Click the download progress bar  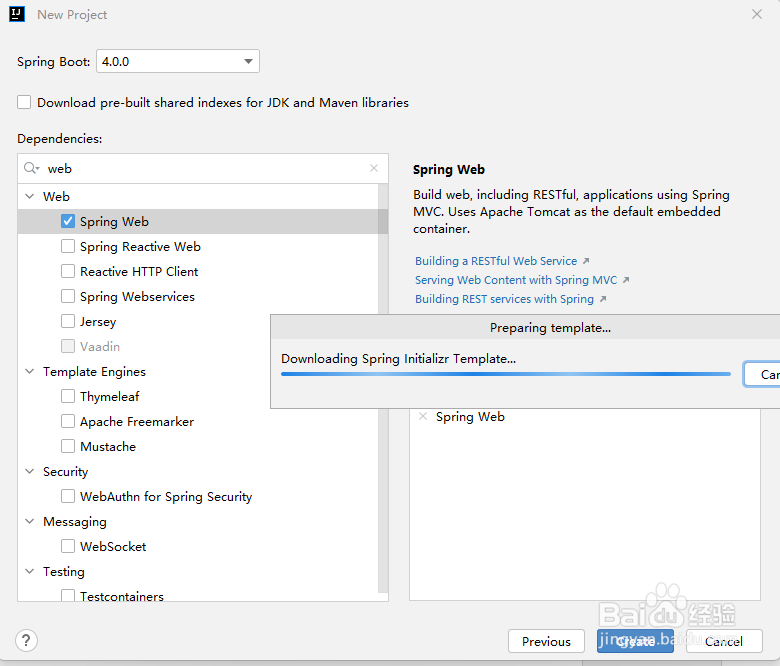[505, 374]
